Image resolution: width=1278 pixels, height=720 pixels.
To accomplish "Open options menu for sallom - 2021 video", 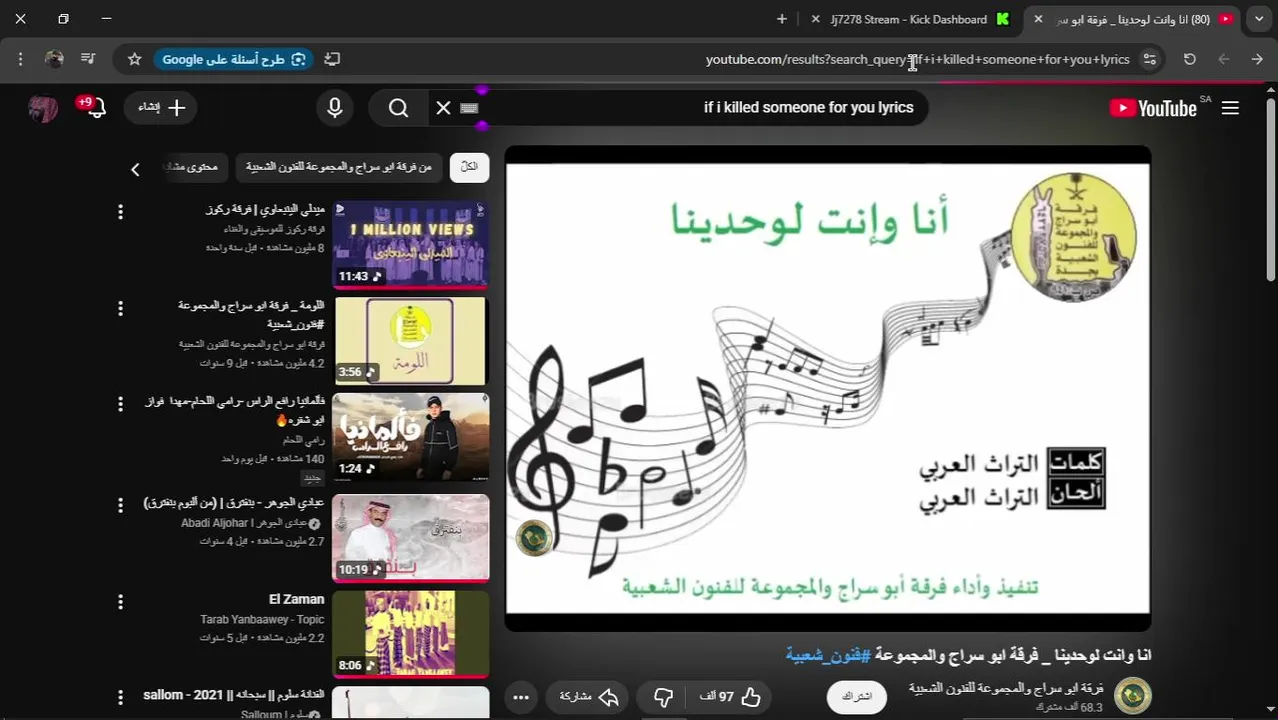I will [x=120, y=697].
